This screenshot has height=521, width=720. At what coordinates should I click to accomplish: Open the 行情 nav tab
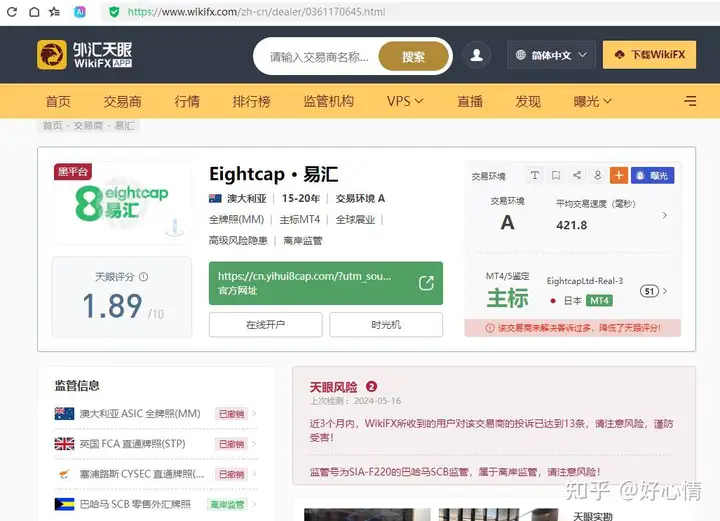coord(187,101)
